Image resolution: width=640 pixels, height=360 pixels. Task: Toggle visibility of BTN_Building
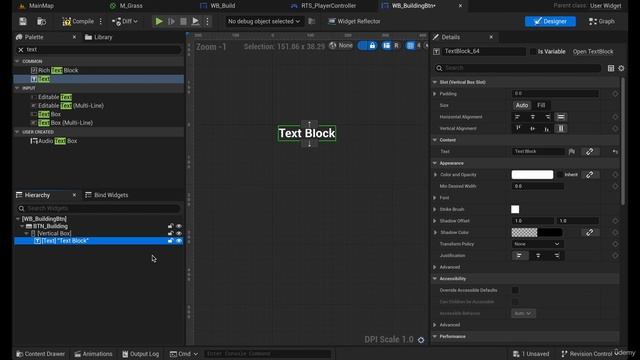click(x=179, y=226)
